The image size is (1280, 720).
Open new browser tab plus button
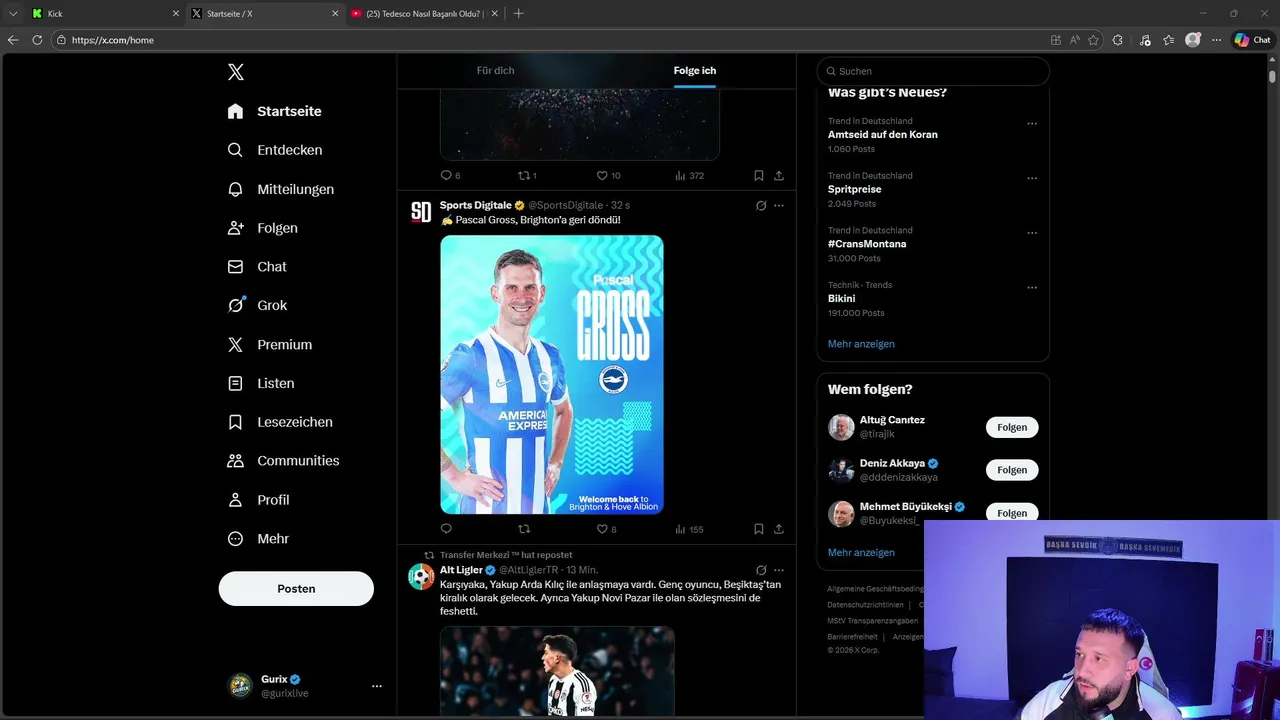click(518, 13)
